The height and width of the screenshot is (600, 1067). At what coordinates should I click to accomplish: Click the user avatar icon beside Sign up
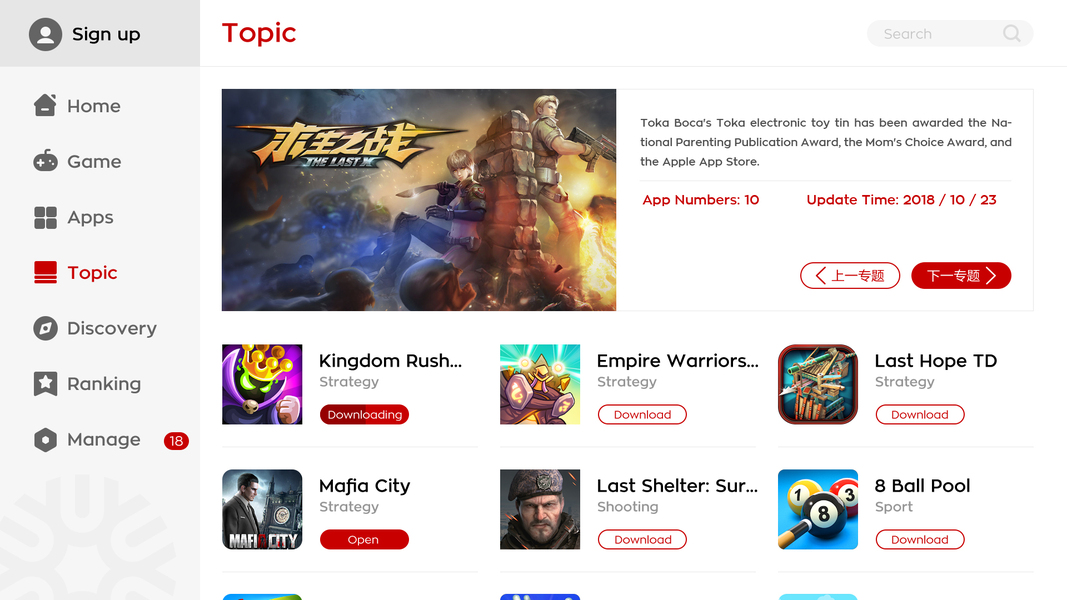coord(46,34)
